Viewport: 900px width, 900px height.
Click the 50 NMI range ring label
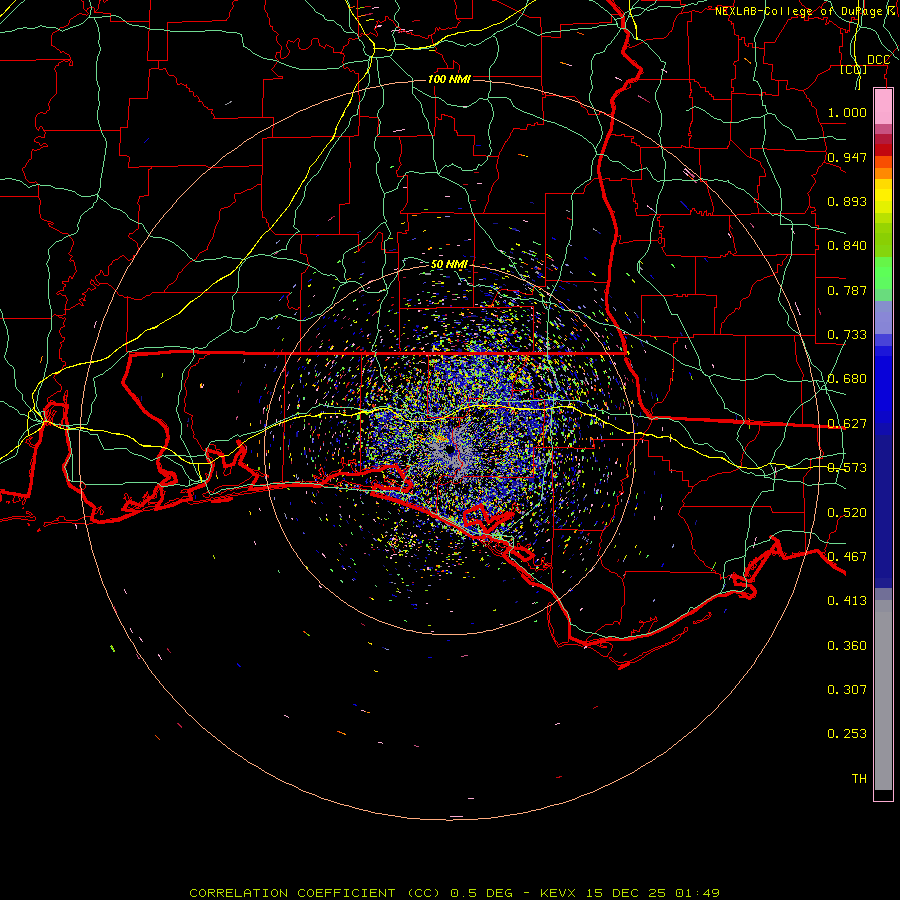tap(449, 264)
